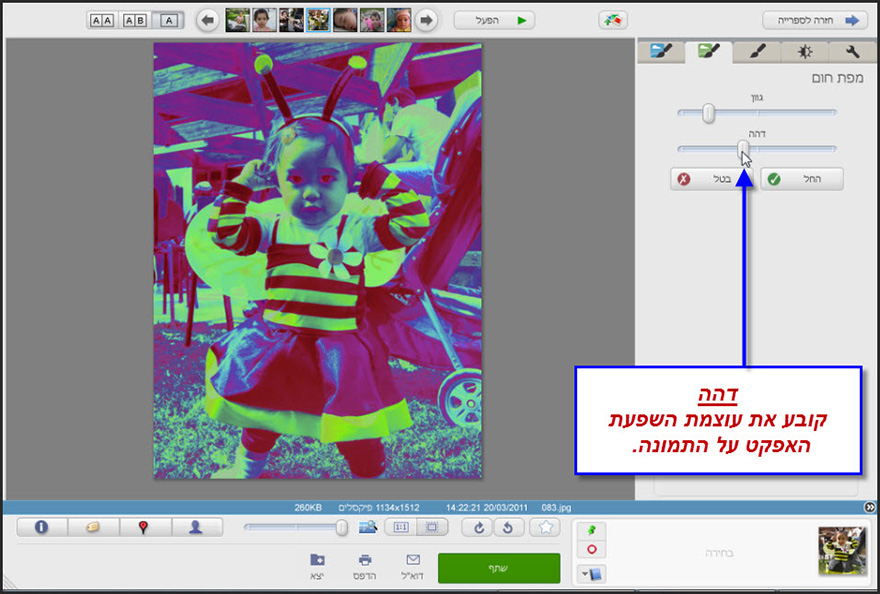Click the green effects icon beside הפעל
The image size is (880, 594).
pos(613,19)
